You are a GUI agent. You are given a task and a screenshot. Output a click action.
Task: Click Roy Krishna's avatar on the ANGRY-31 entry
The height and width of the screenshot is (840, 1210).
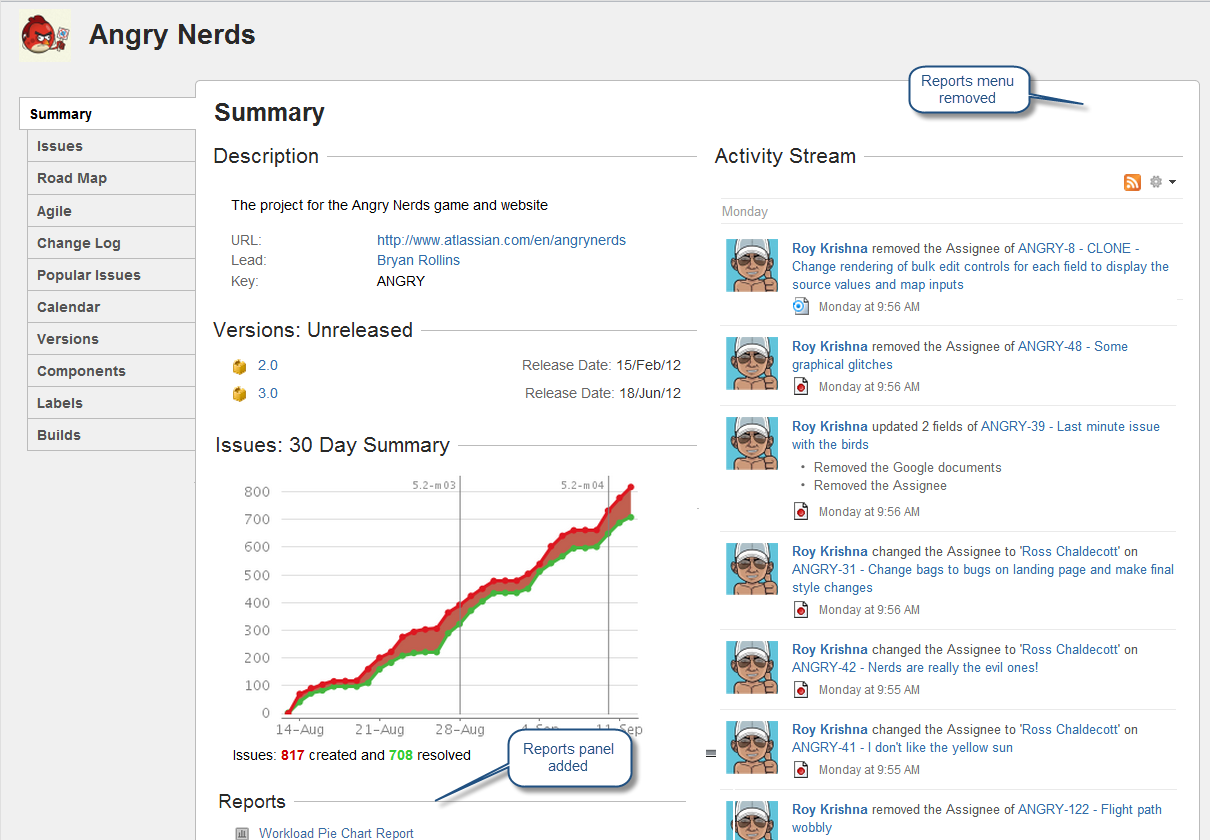pyautogui.click(x=752, y=568)
